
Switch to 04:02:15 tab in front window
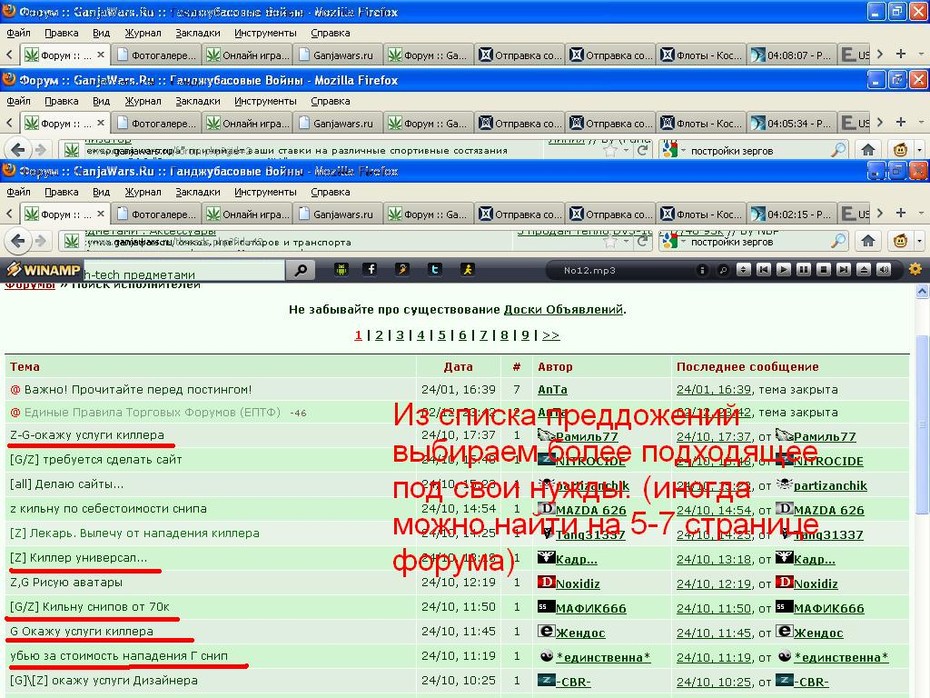click(x=792, y=214)
